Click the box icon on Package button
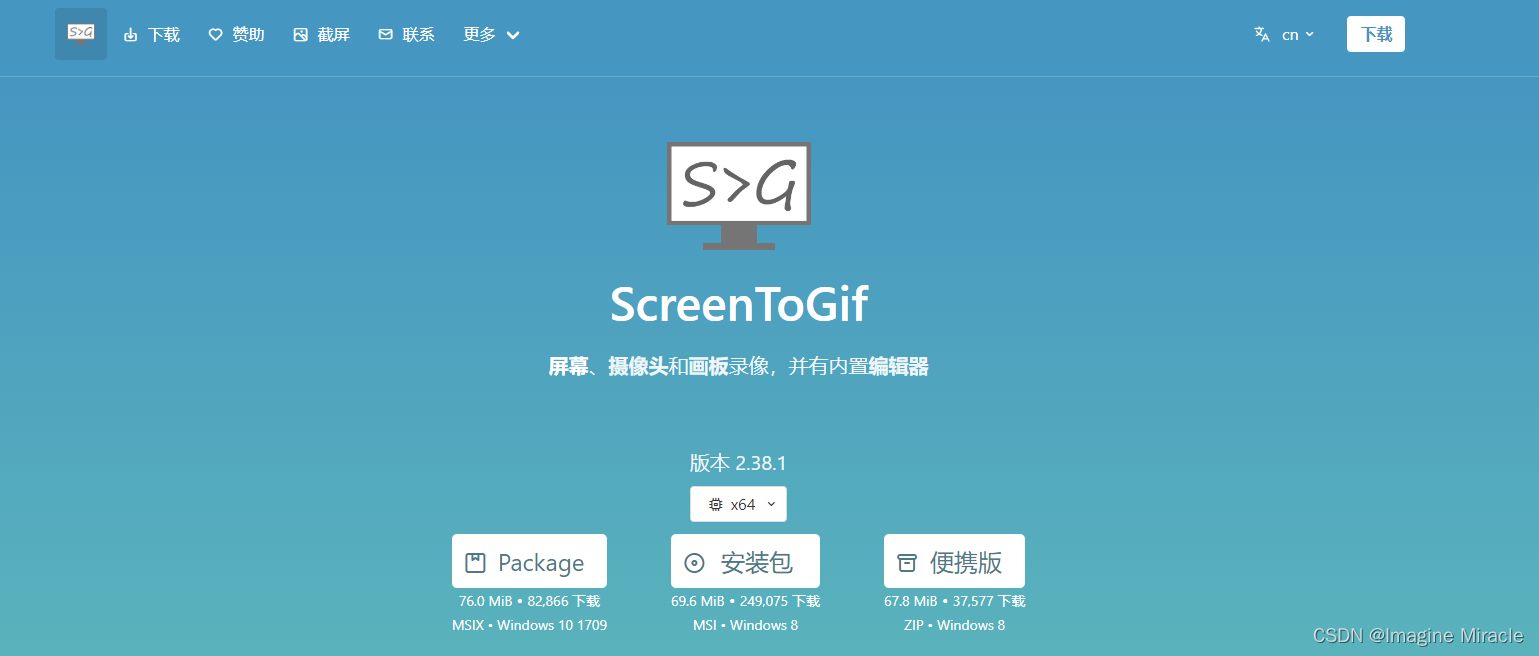Viewport: 1539px width, 656px height. [x=476, y=563]
